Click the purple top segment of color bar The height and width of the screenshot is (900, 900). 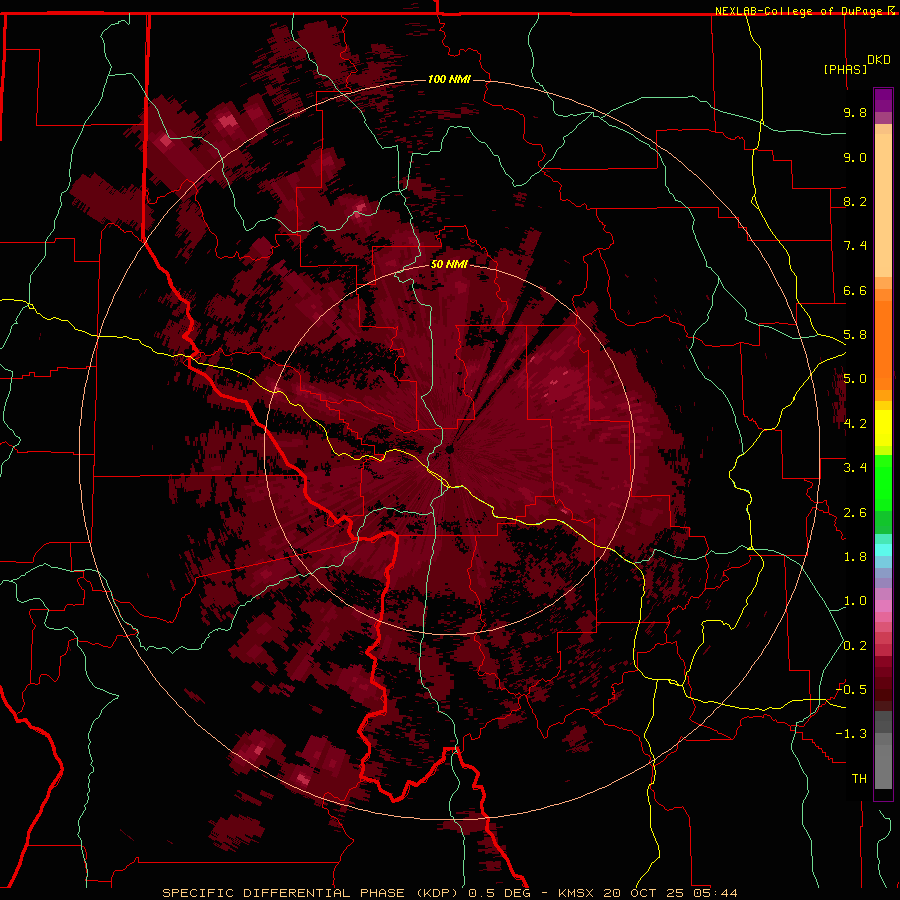[x=883, y=100]
